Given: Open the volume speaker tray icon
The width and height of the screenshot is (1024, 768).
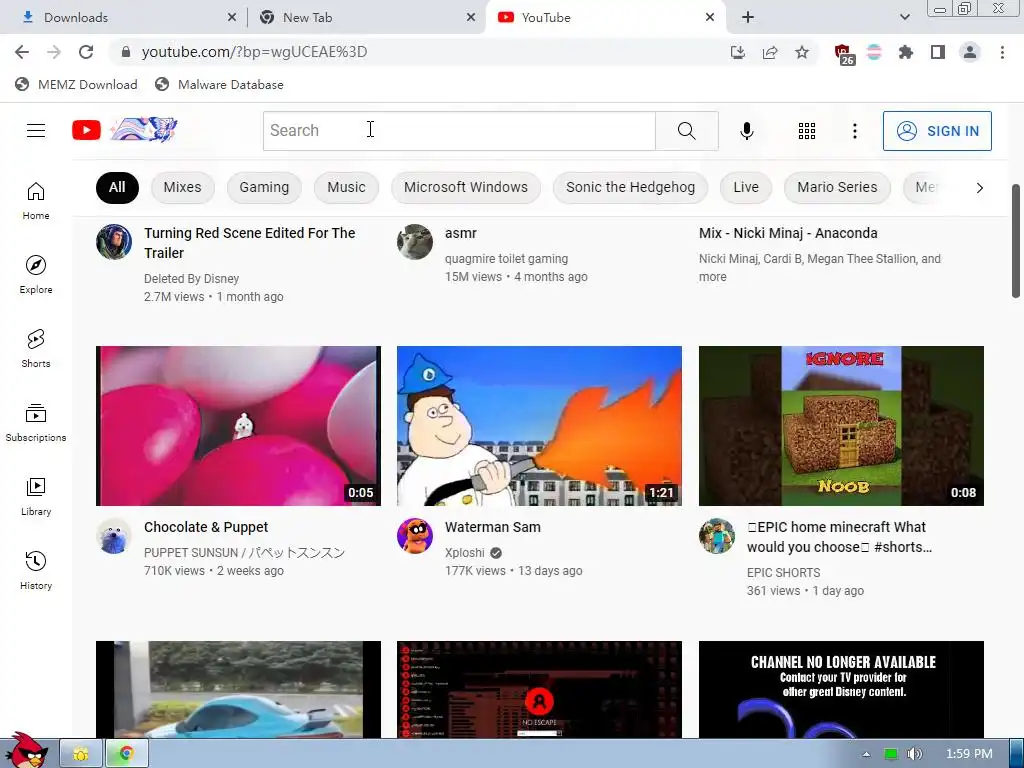Looking at the screenshot, I should click(914, 754).
